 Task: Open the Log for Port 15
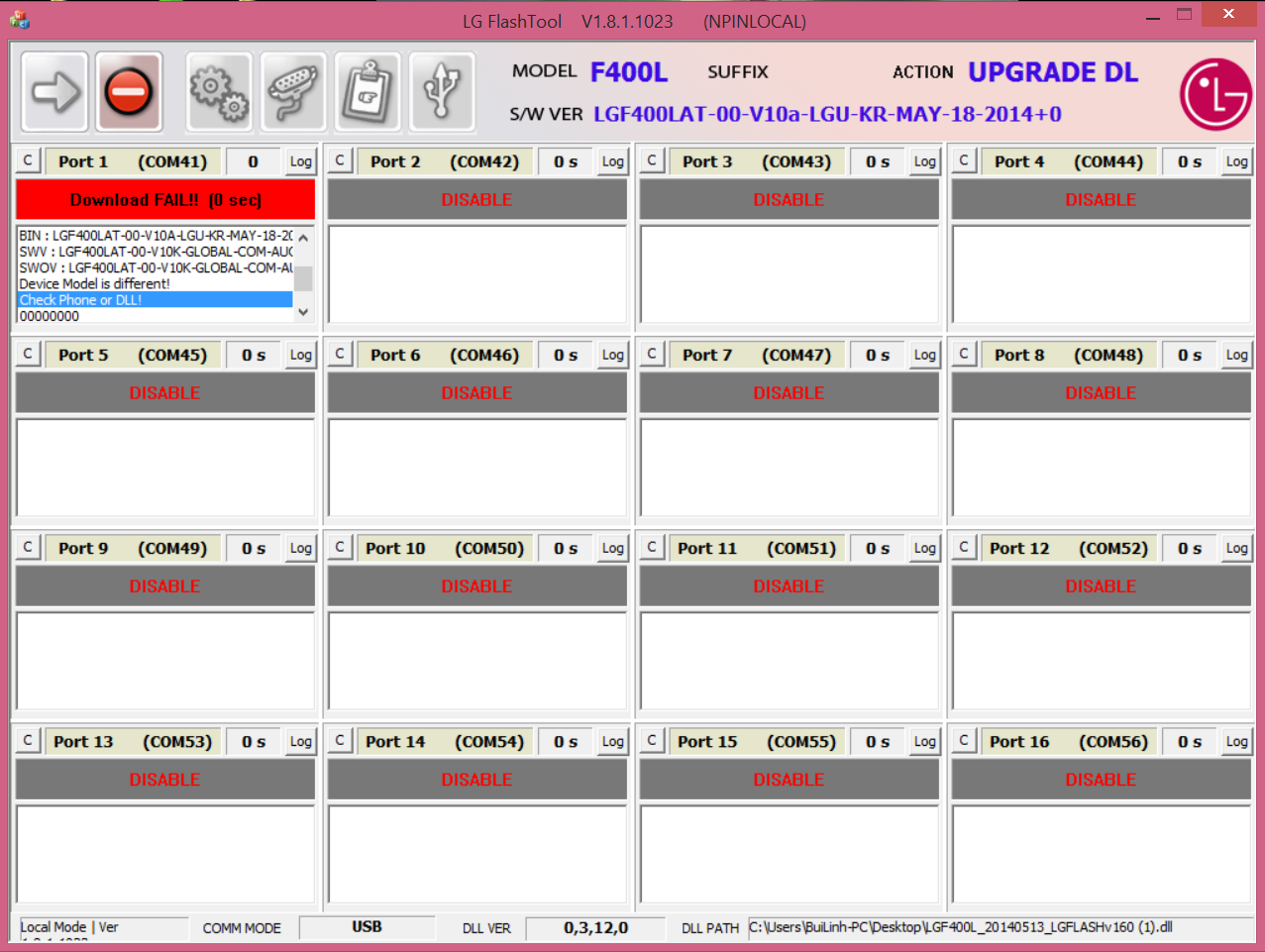[x=925, y=741]
